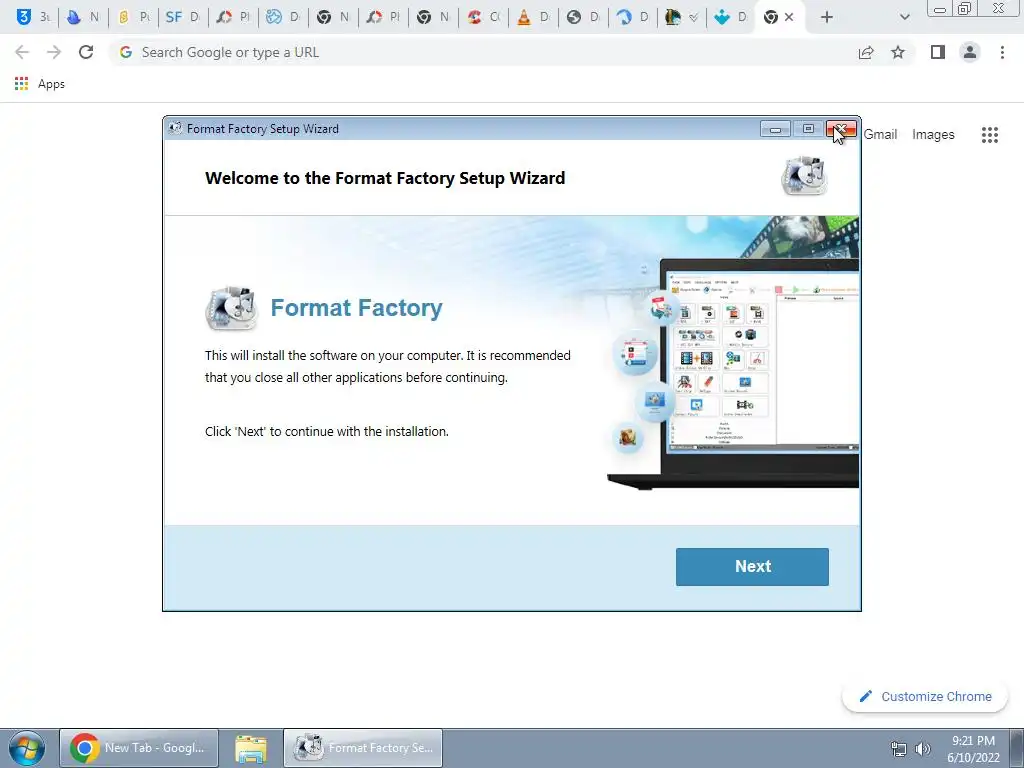Open the SF (SourceForge) browser tab

(183, 17)
